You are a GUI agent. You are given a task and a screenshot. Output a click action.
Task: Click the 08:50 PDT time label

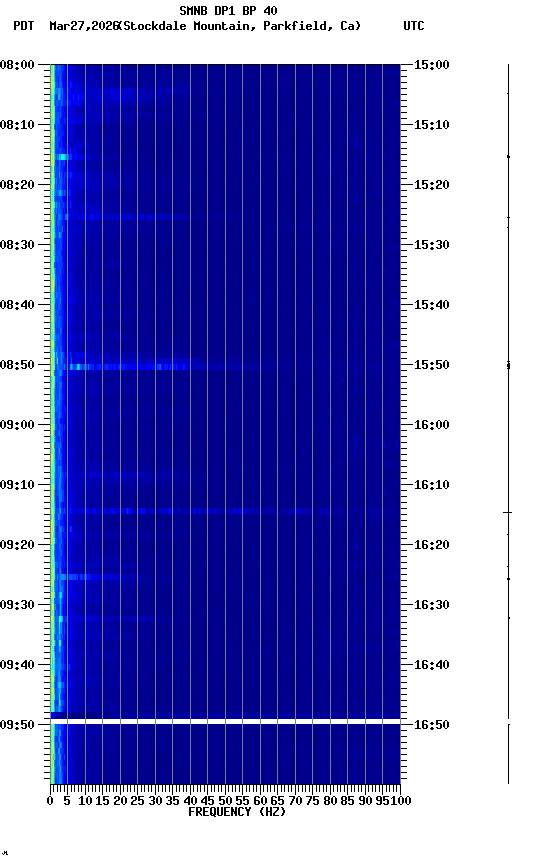point(17,365)
